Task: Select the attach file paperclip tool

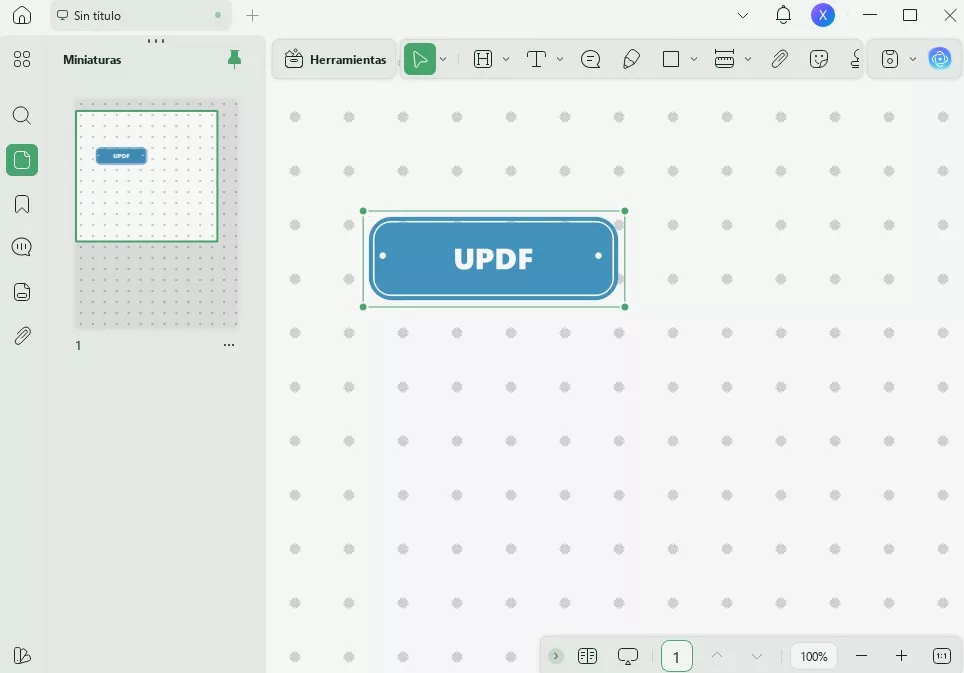Action: click(x=779, y=59)
